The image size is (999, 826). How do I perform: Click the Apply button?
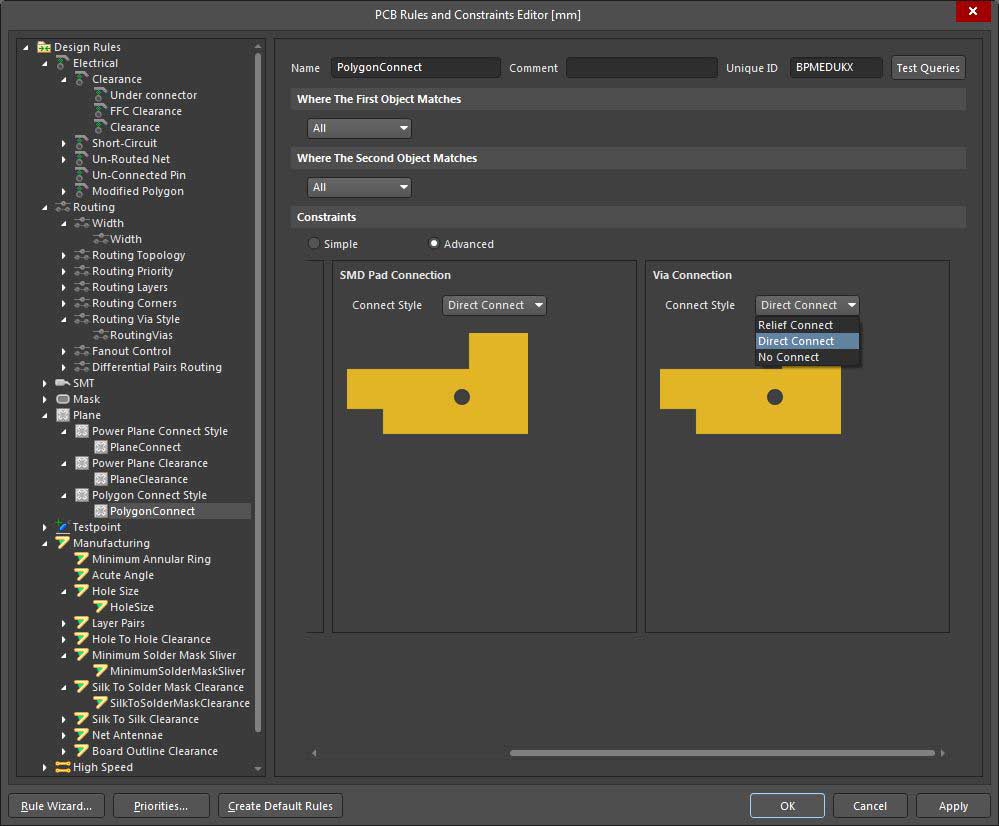click(x=952, y=806)
